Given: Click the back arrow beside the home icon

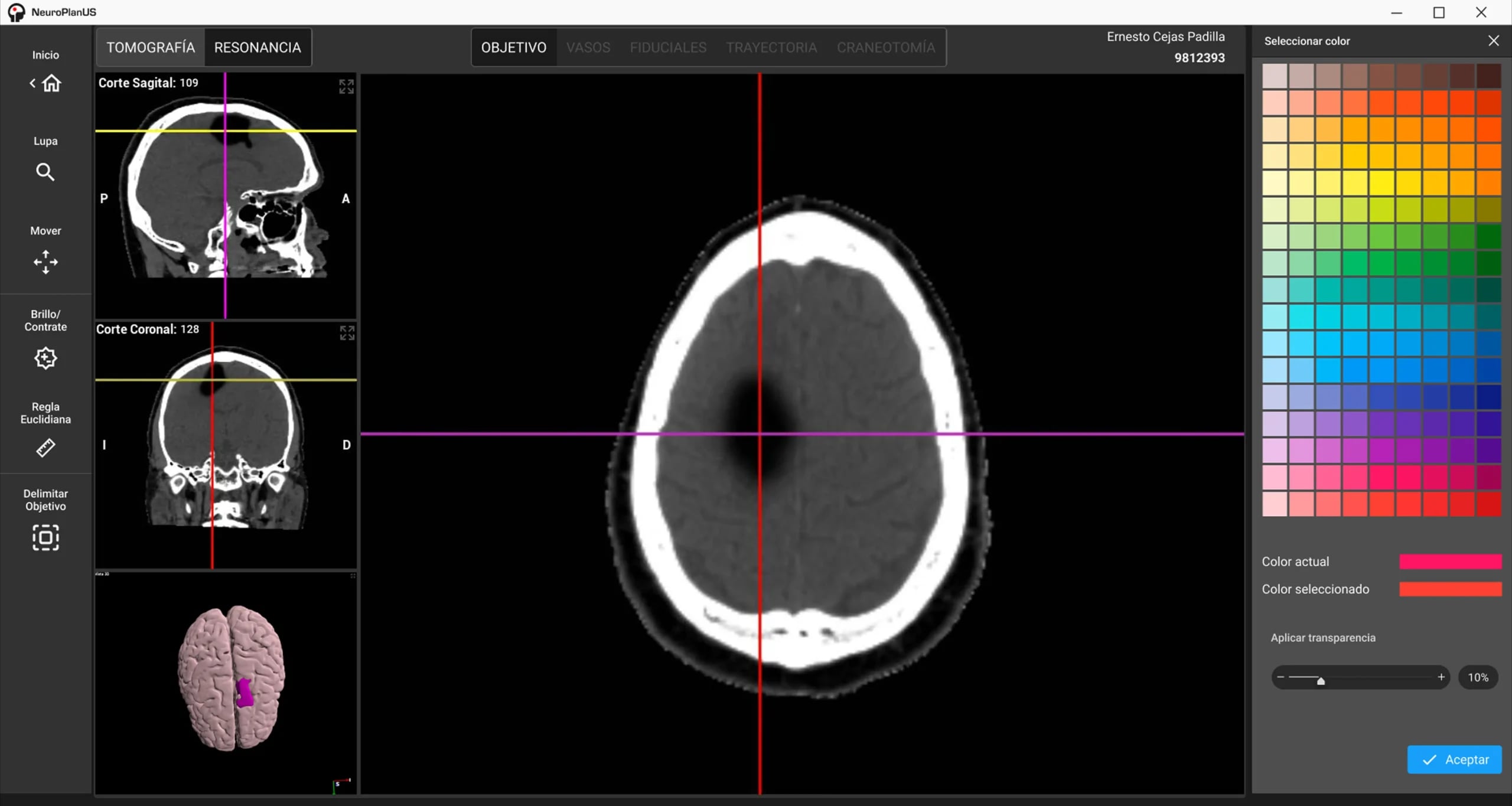Looking at the screenshot, I should tap(32, 83).
